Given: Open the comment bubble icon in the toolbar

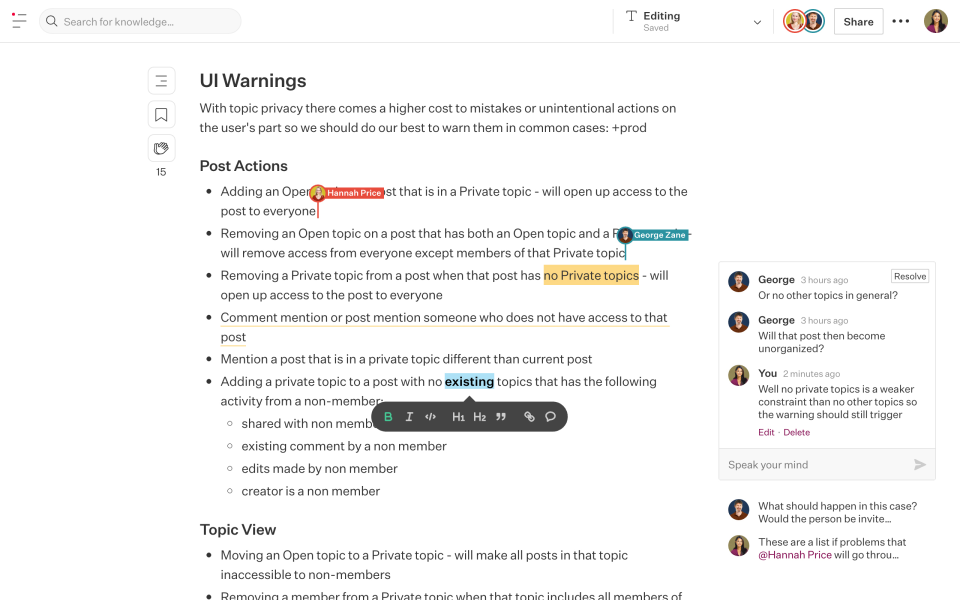Looking at the screenshot, I should click(x=550, y=416).
